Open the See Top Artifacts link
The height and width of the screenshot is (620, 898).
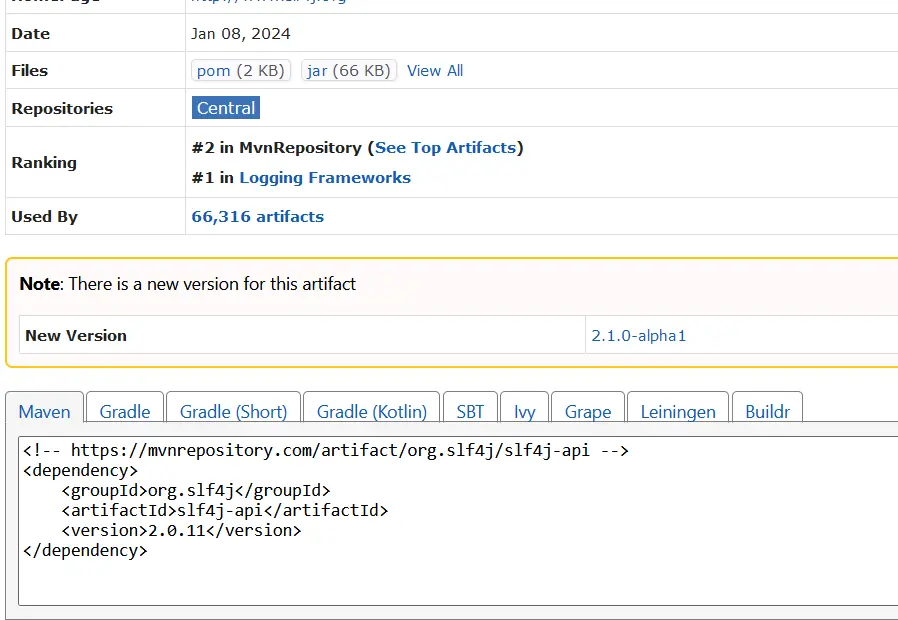coord(446,147)
